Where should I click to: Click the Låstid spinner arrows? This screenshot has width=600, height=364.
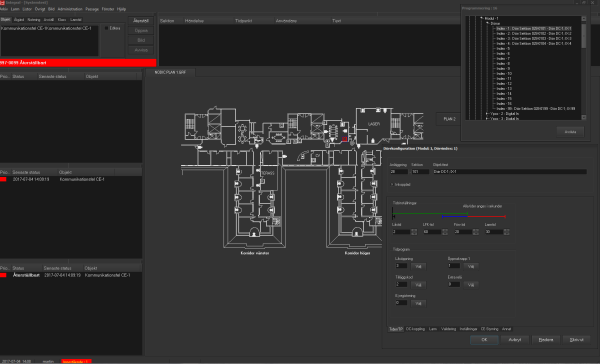(414, 232)
